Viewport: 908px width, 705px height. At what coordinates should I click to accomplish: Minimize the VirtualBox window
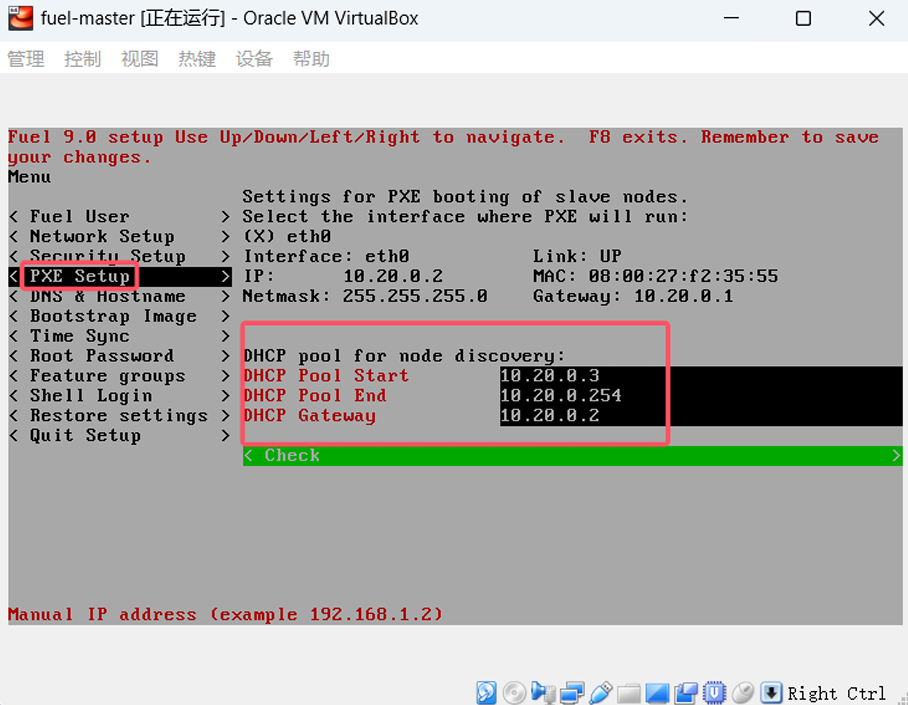point(731,19)
